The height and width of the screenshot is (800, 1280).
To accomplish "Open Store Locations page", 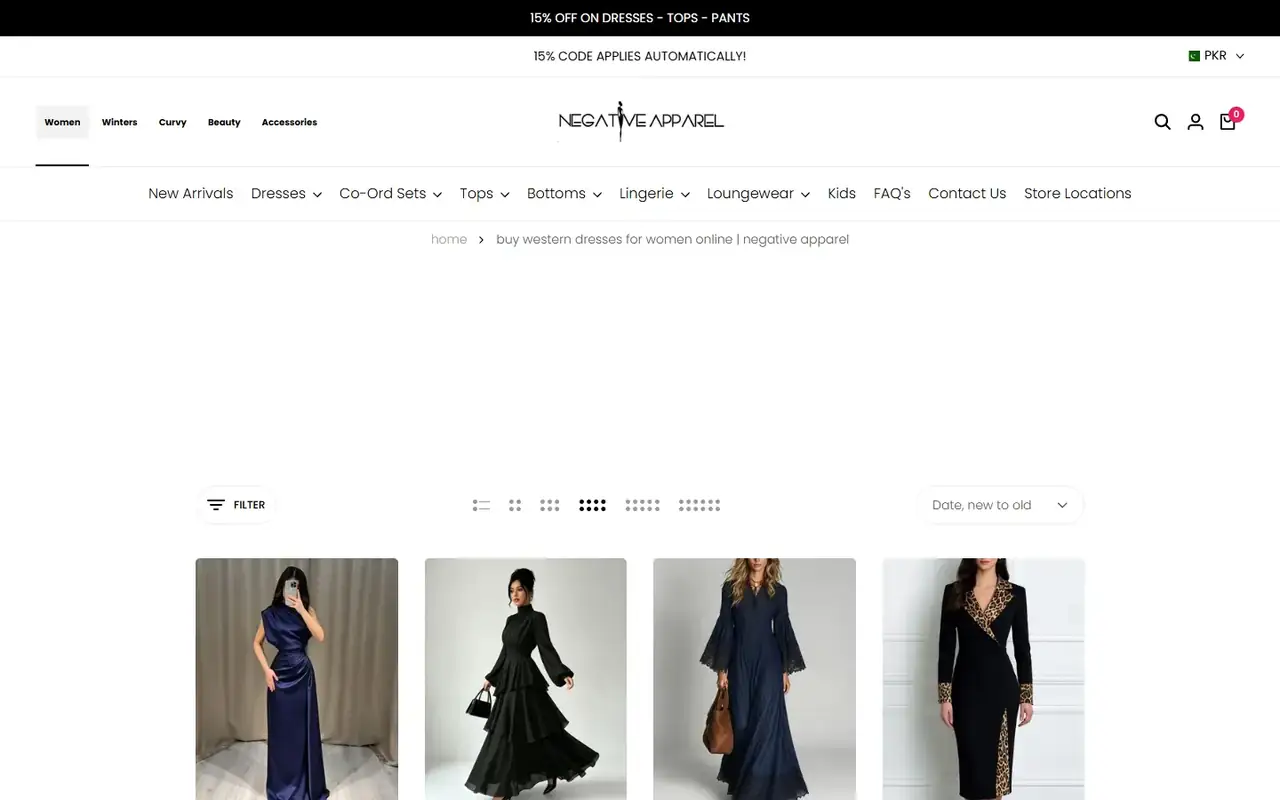I will click(x=1078, y=194).
